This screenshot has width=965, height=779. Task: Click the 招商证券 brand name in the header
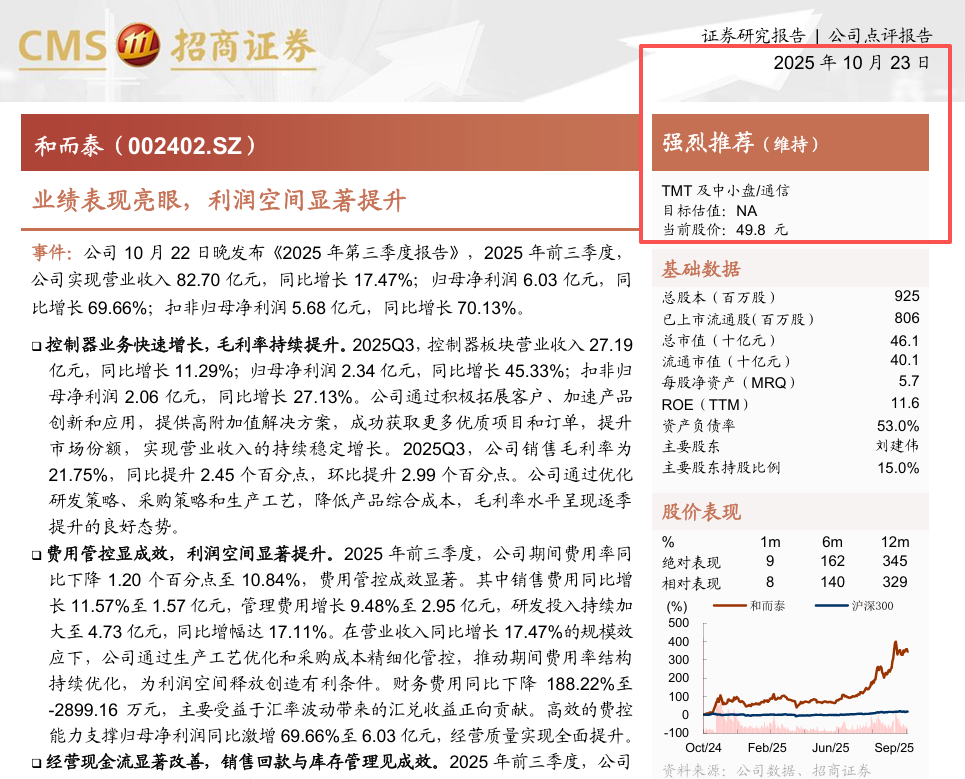(243, 46)
